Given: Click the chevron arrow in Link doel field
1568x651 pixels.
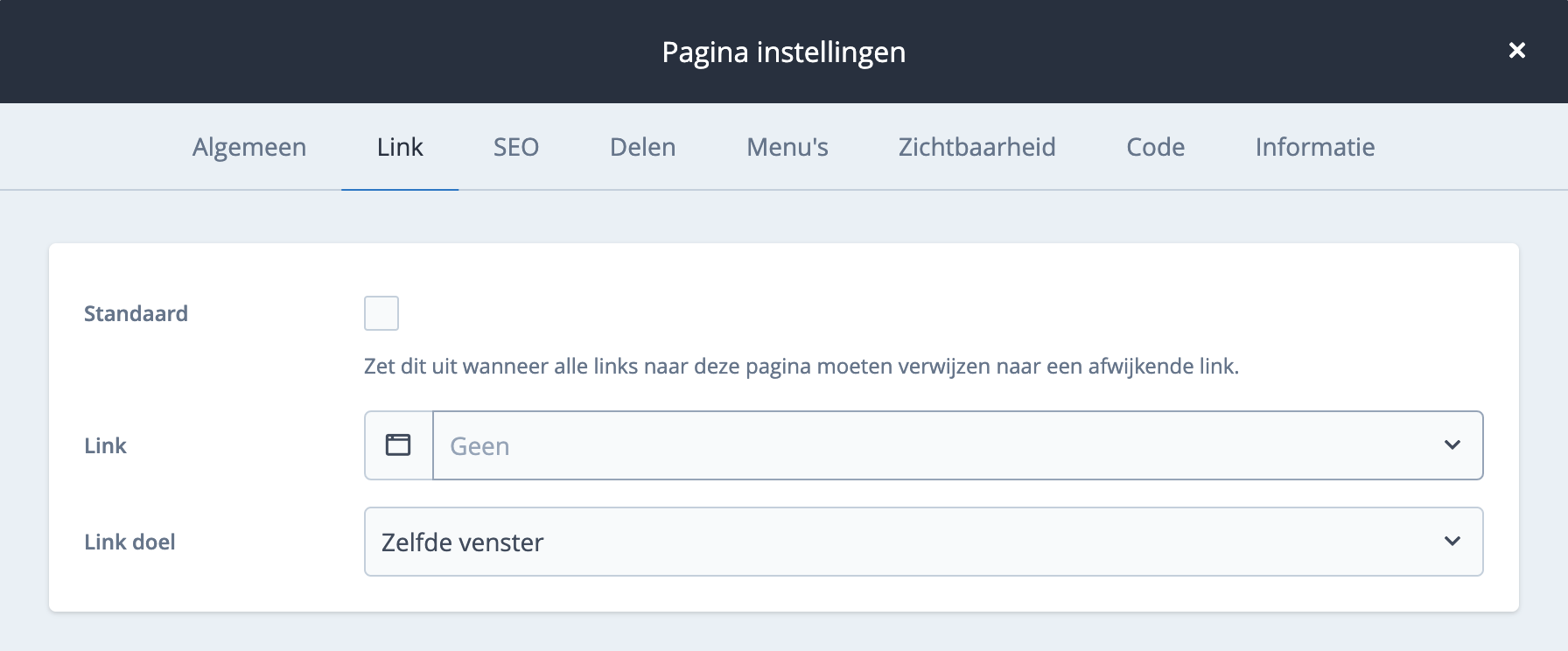Looking at the screenshot, I should point(1452,542).
